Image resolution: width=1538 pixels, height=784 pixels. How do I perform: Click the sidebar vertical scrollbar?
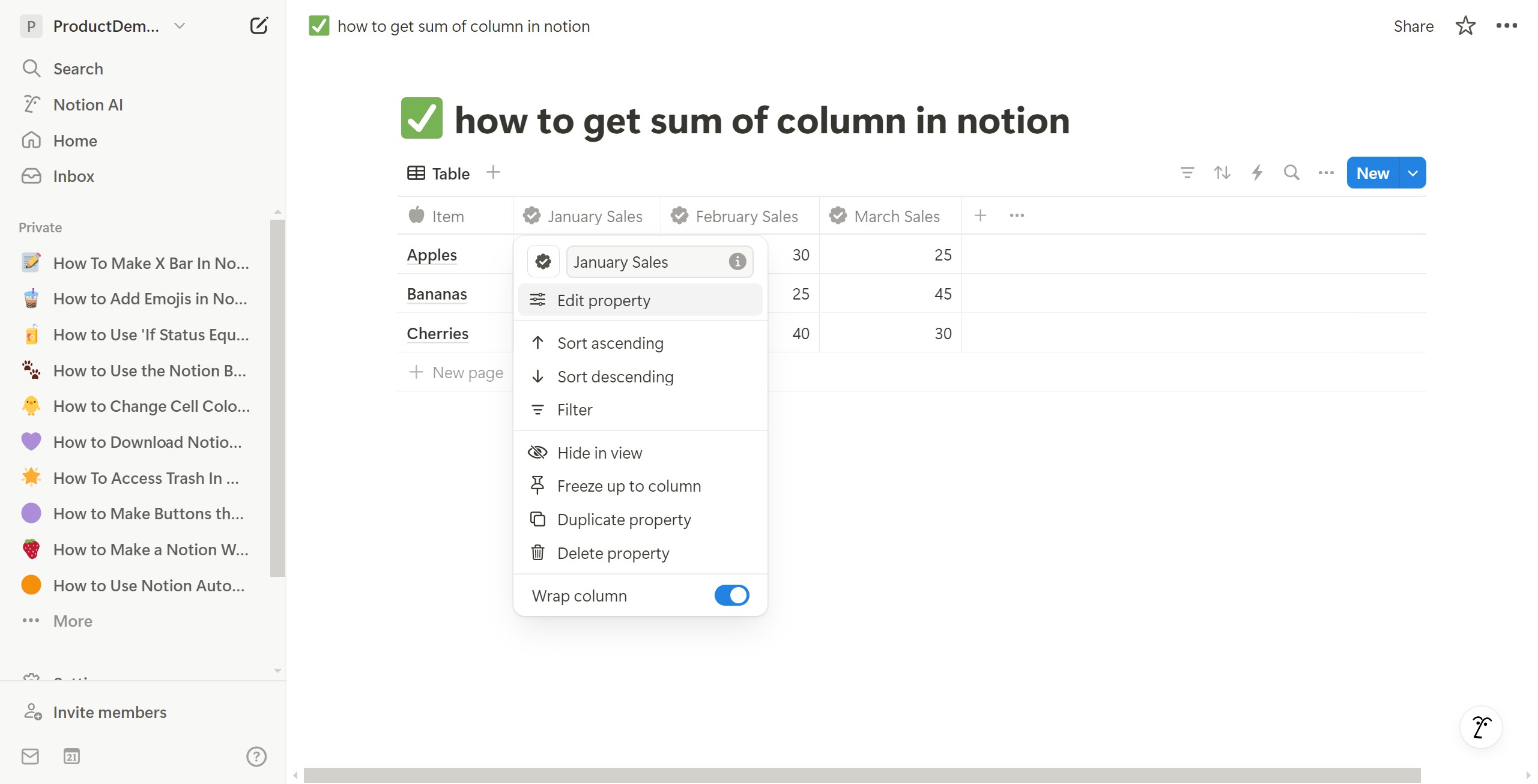pos(277,397)
